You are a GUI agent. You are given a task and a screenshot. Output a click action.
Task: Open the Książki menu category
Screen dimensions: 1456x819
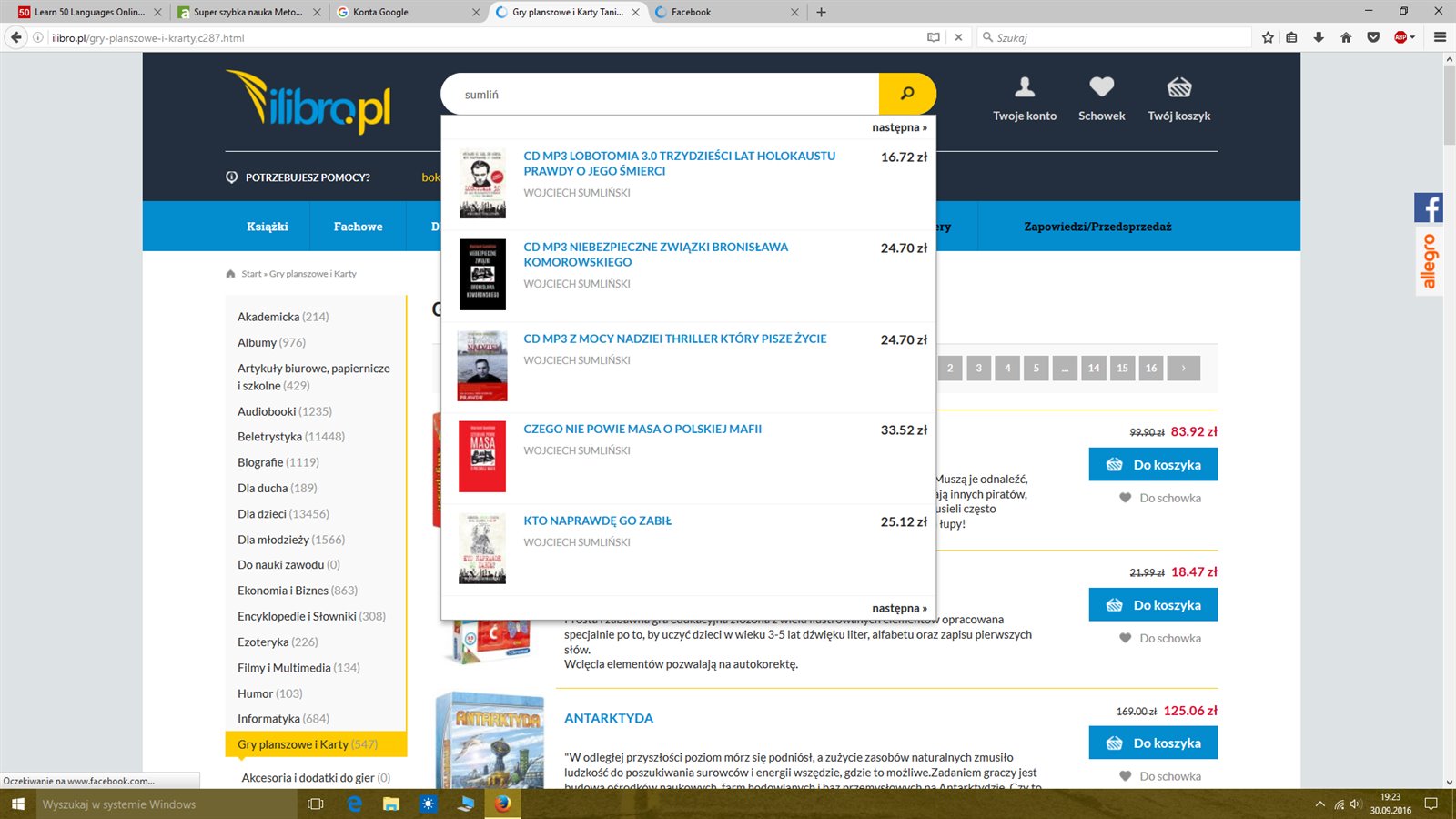[x=267, y=227]
